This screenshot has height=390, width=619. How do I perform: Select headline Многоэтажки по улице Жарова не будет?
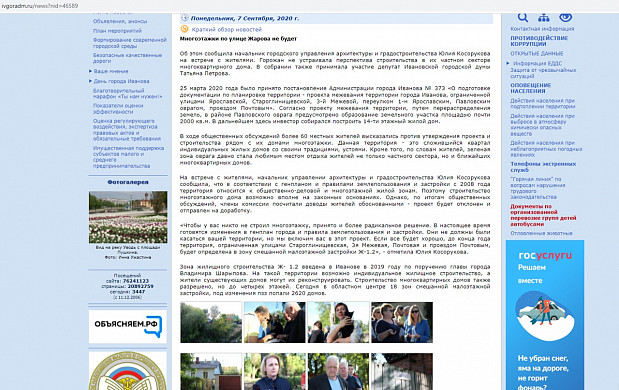pyautogui.click(x=238, y=39)
